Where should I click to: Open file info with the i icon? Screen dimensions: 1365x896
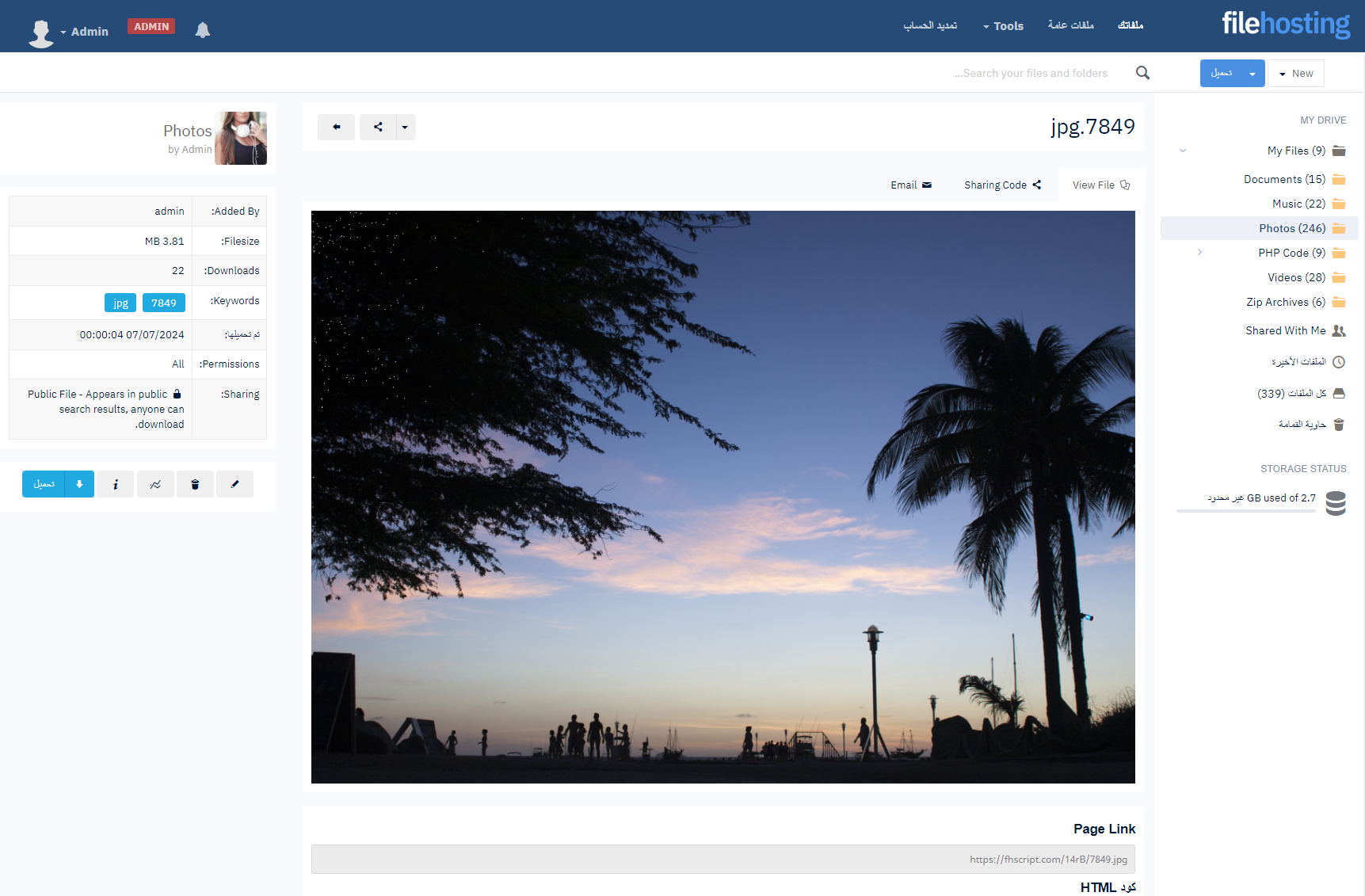pos(116,484)
